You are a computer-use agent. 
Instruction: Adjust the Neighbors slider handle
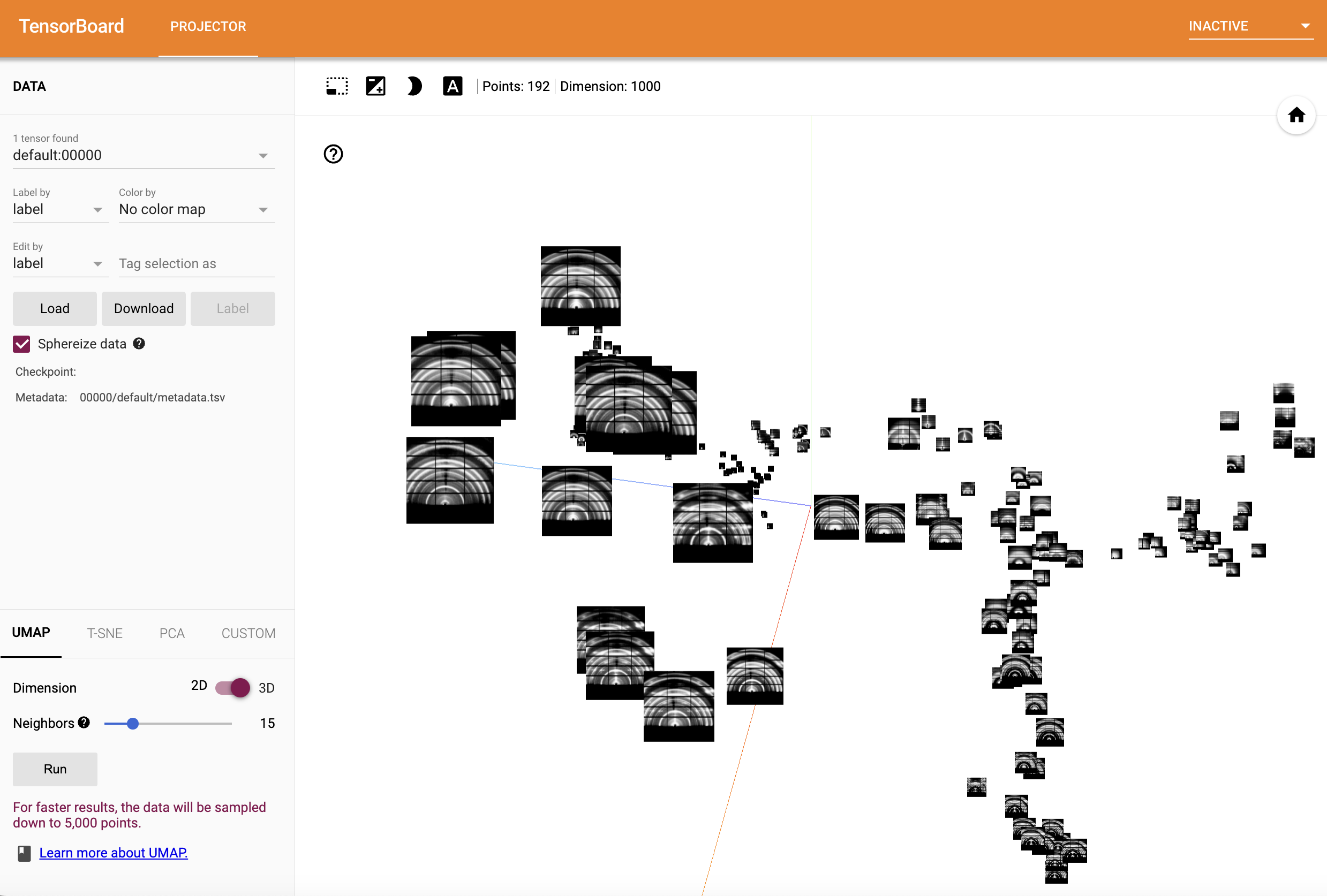point(133,724)
